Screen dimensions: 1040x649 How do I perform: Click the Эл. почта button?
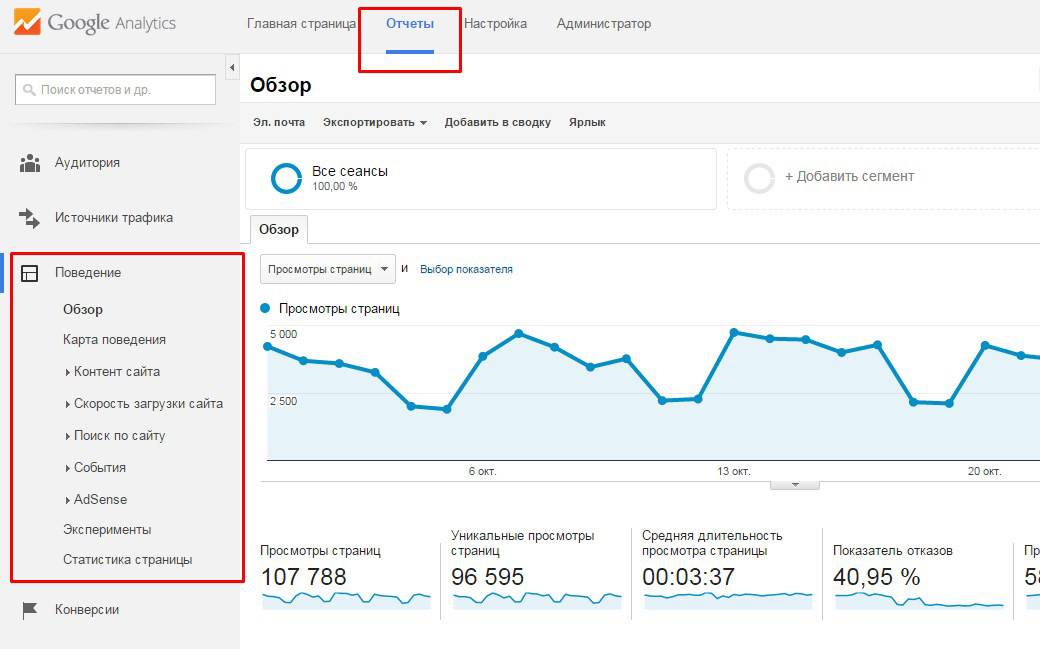(279, 122)
